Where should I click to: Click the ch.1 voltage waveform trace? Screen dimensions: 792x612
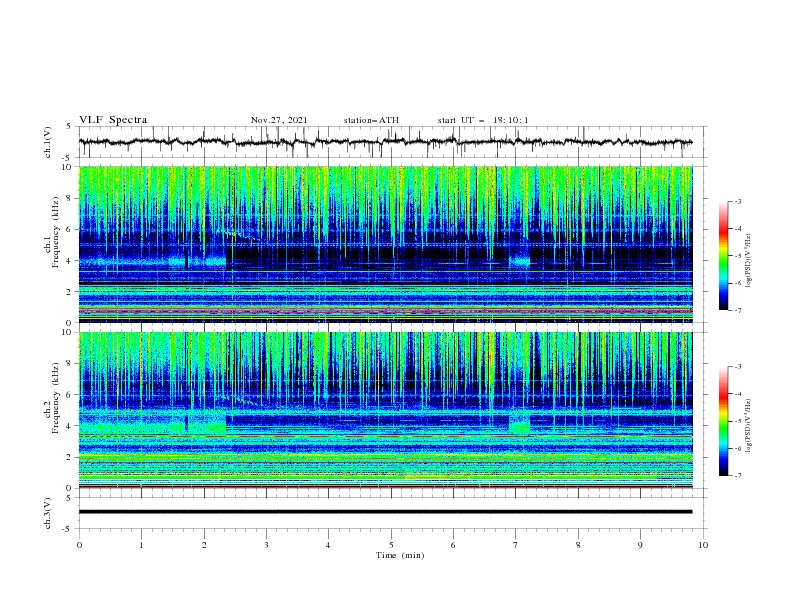385,142
